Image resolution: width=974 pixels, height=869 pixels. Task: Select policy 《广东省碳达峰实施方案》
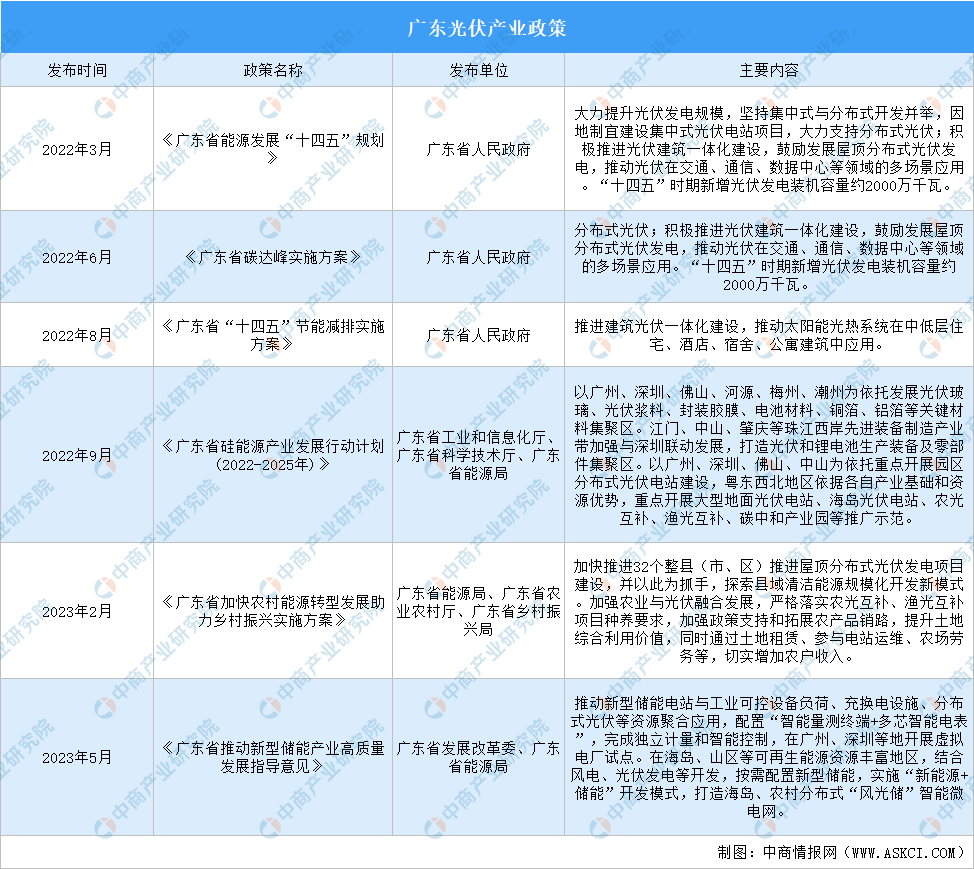(273, 257)
